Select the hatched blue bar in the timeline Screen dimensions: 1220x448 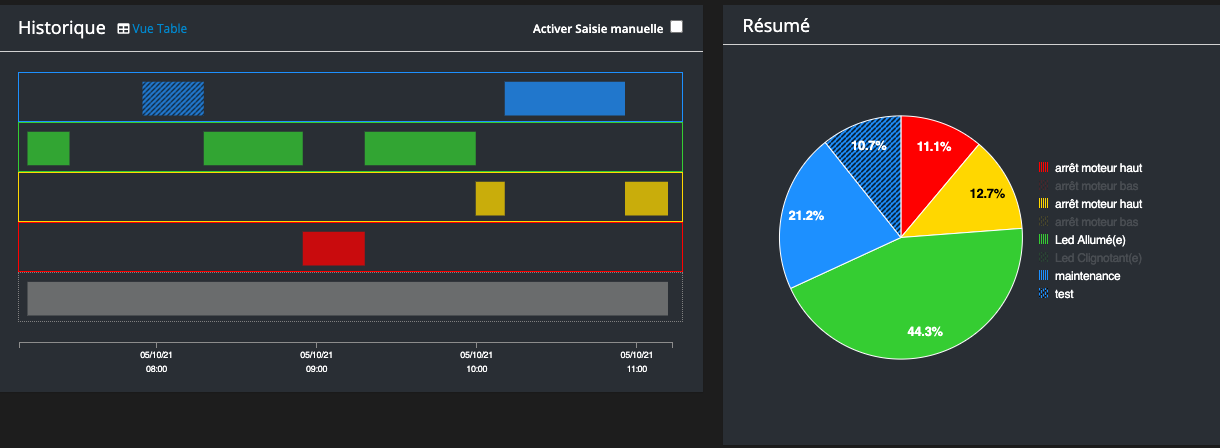click(x=173, y=98)
